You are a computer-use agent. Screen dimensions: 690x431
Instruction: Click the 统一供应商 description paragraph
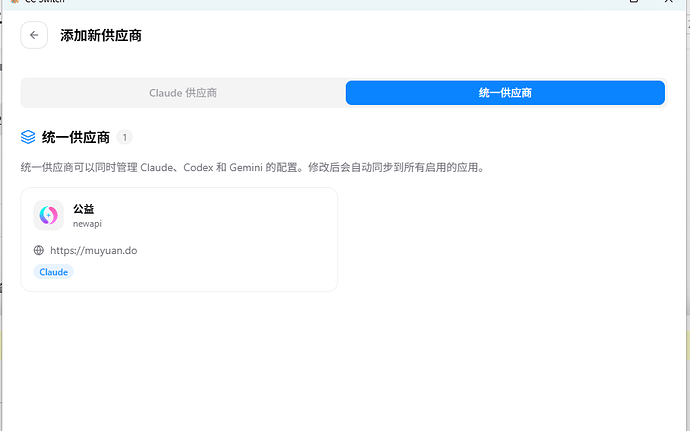253,168
